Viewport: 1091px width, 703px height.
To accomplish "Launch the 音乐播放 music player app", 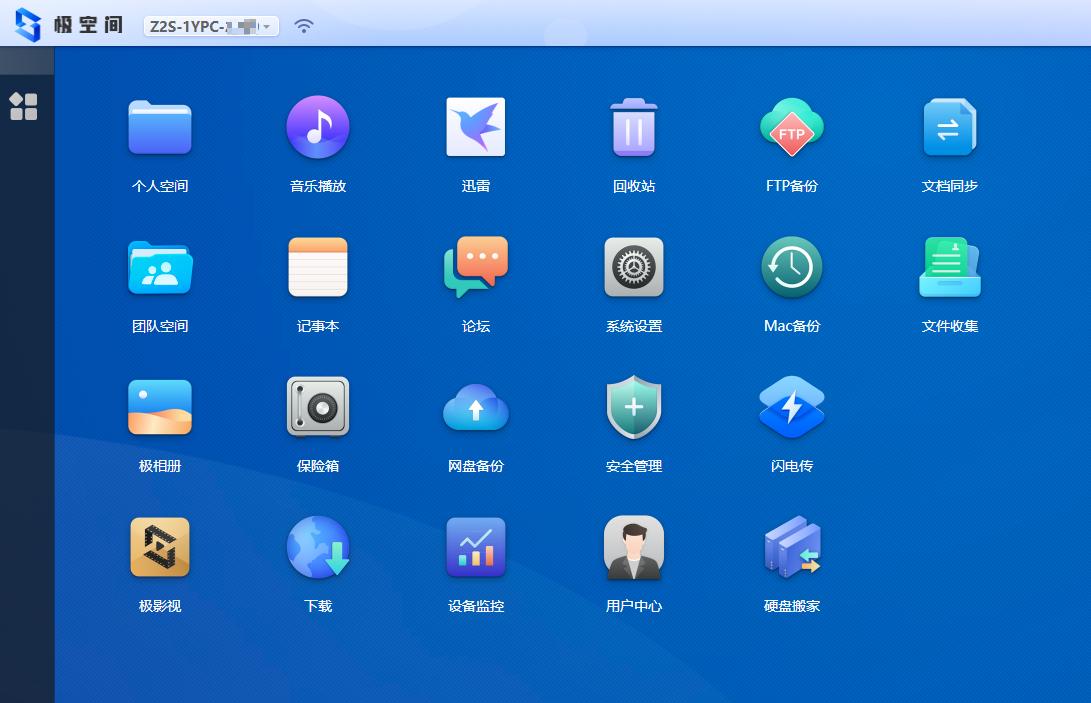I will coord(318,128).
